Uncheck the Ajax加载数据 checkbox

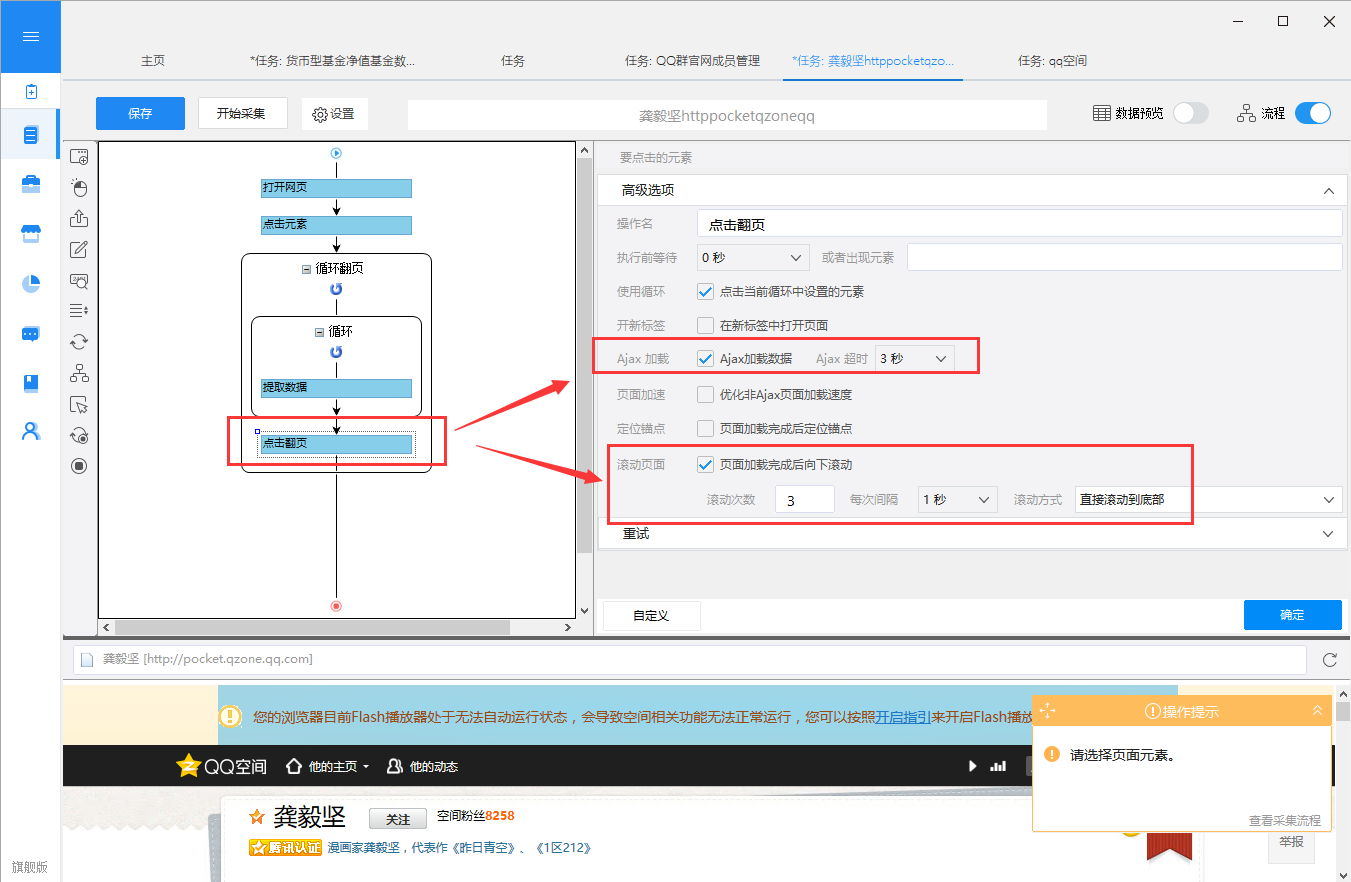point(706,358)
